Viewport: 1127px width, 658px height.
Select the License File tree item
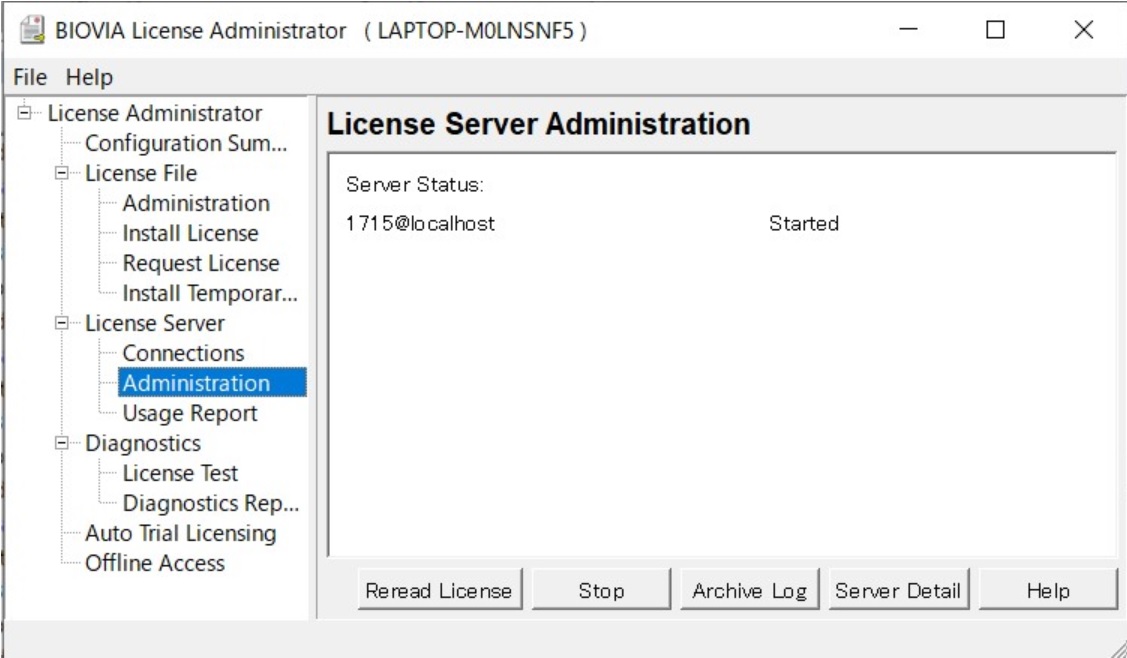[x=141, y=173]
